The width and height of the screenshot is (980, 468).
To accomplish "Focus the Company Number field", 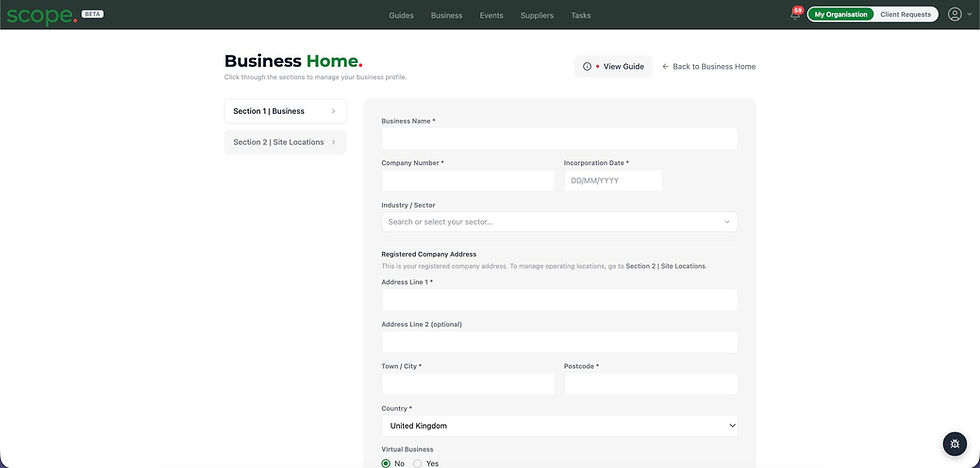I will coord(468,181).
